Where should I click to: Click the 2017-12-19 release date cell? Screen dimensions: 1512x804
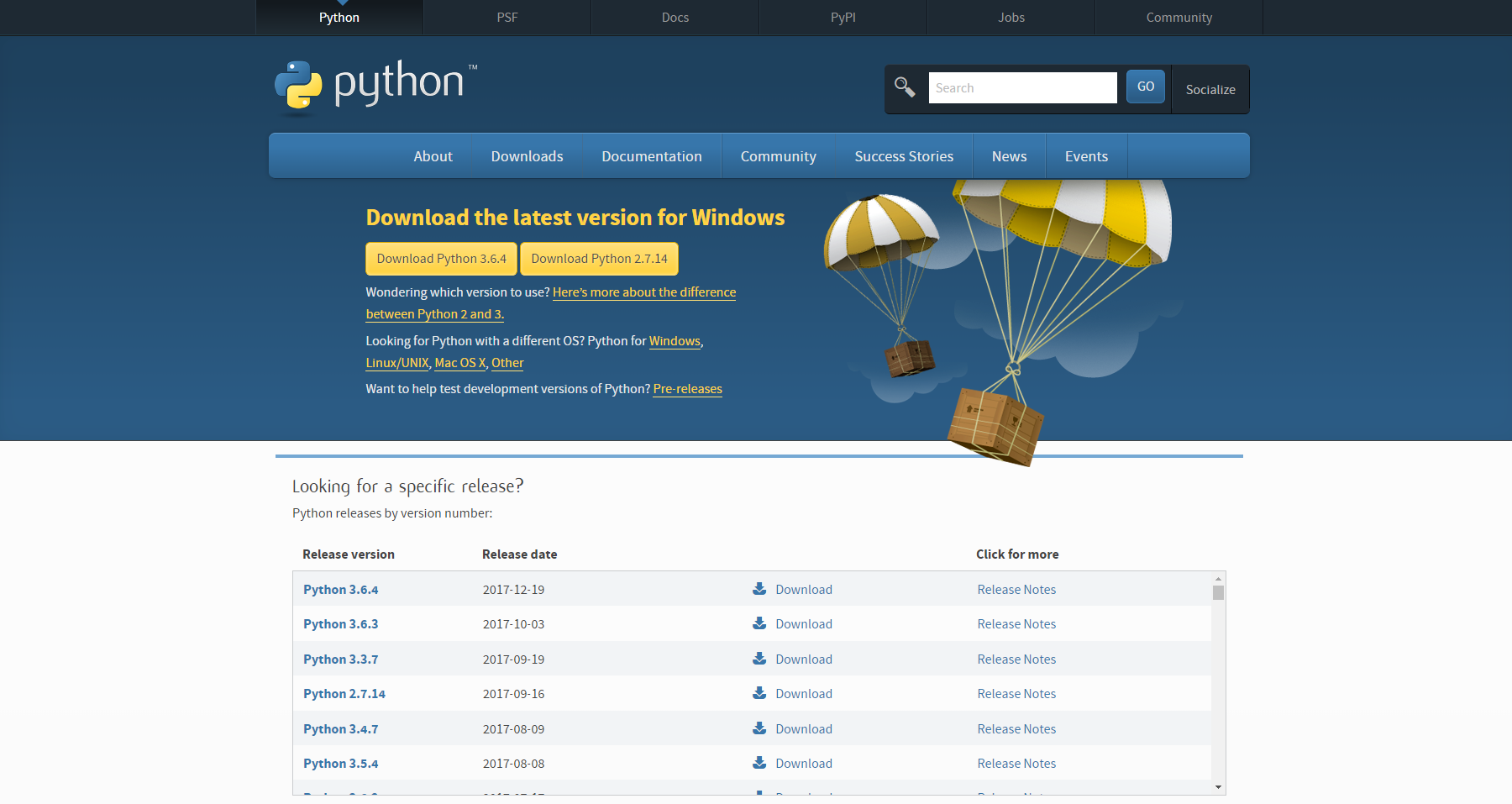point(513,590)
